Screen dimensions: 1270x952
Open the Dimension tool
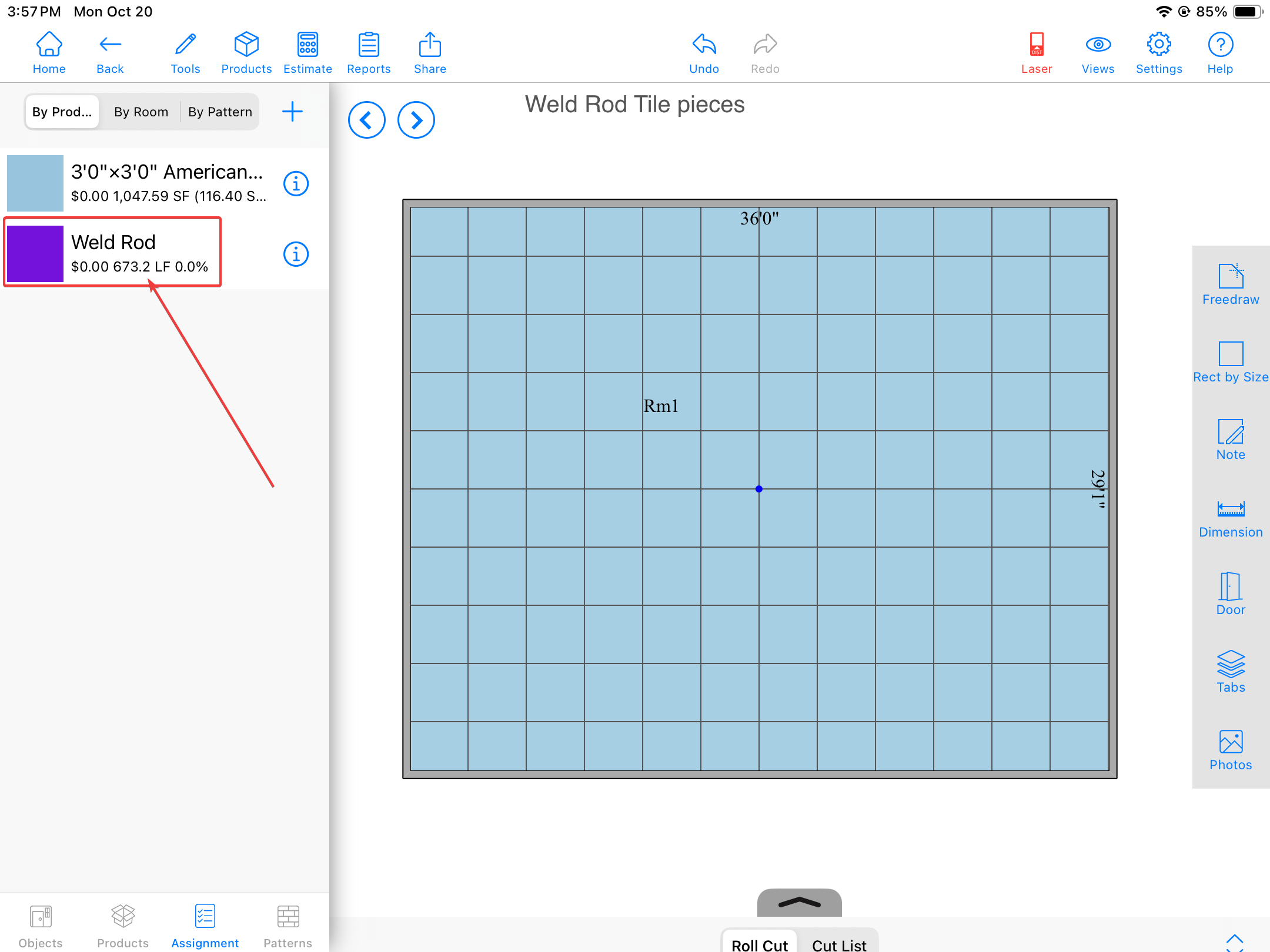[x=1230, y=517]
